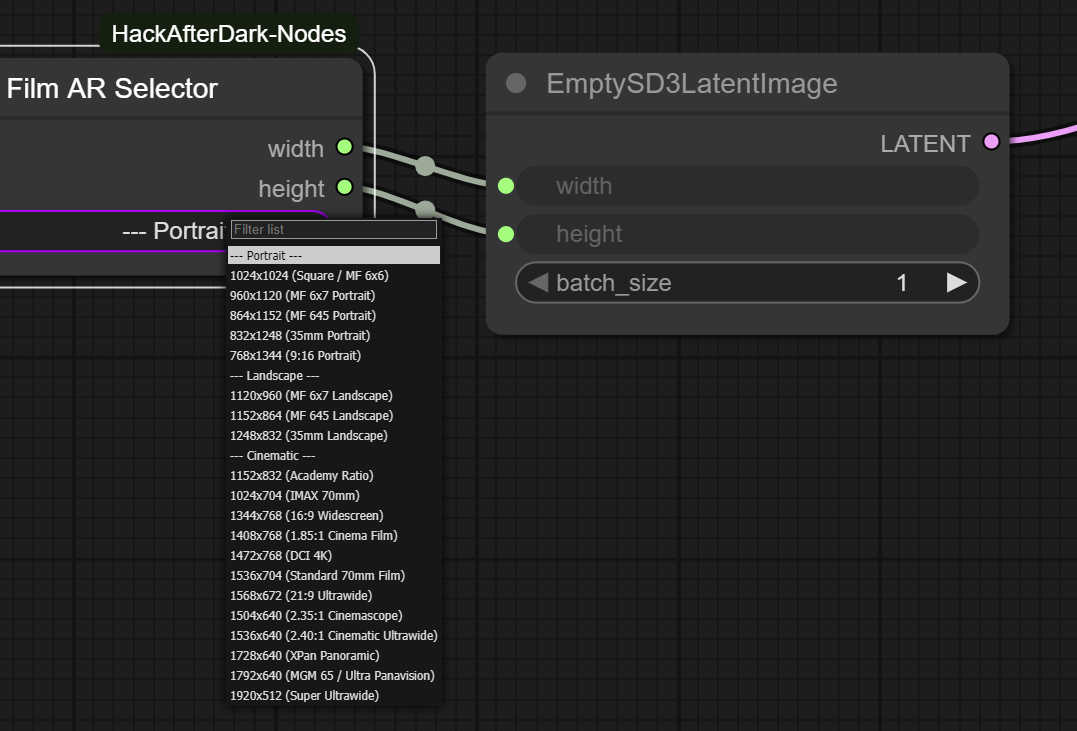Choose 1568x672 (21:9 Ultrawide)
1077x731 pixels.
334,596
